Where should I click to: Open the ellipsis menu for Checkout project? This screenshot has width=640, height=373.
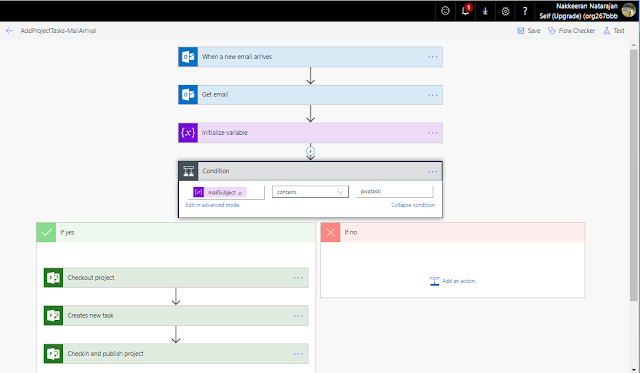click(298, 278)
